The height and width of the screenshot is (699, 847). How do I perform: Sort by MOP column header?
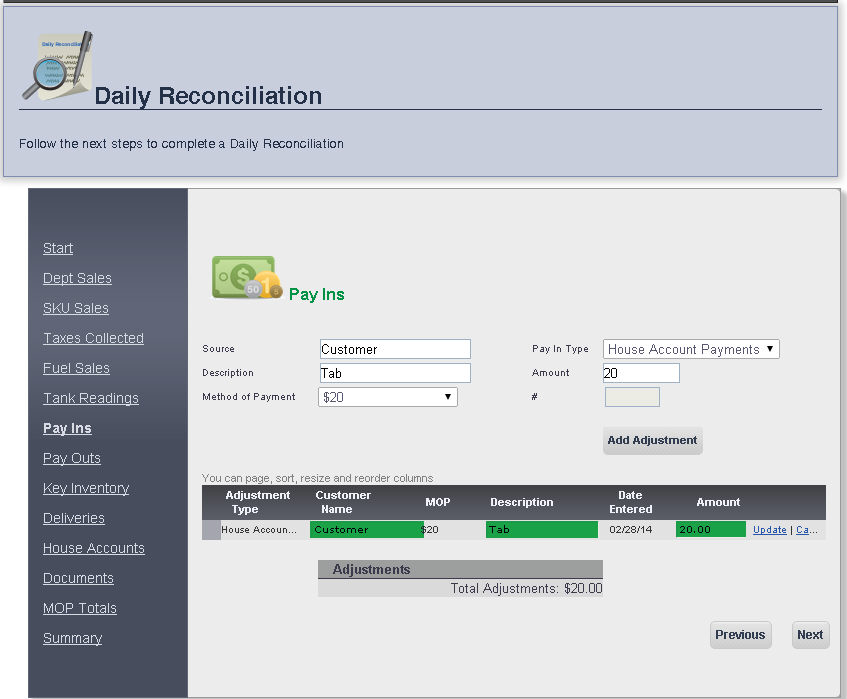pos(438,502)
